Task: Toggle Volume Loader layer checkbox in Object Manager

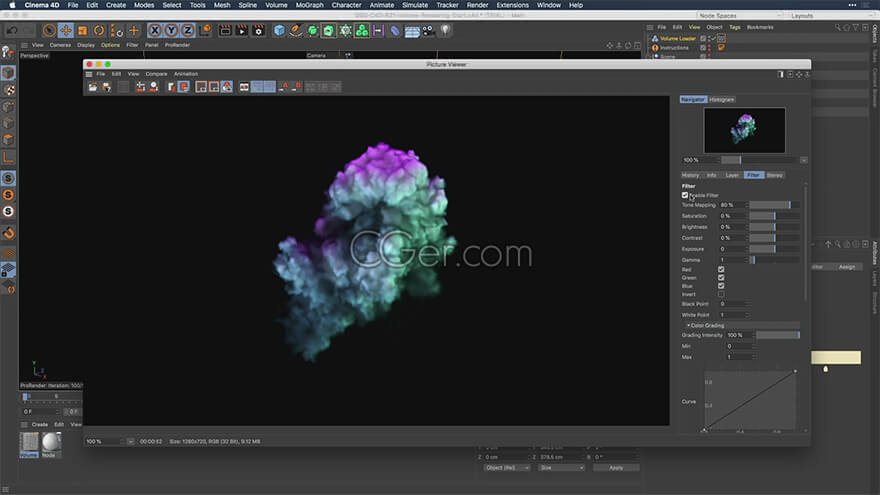Action: click(x=703, y=39)
